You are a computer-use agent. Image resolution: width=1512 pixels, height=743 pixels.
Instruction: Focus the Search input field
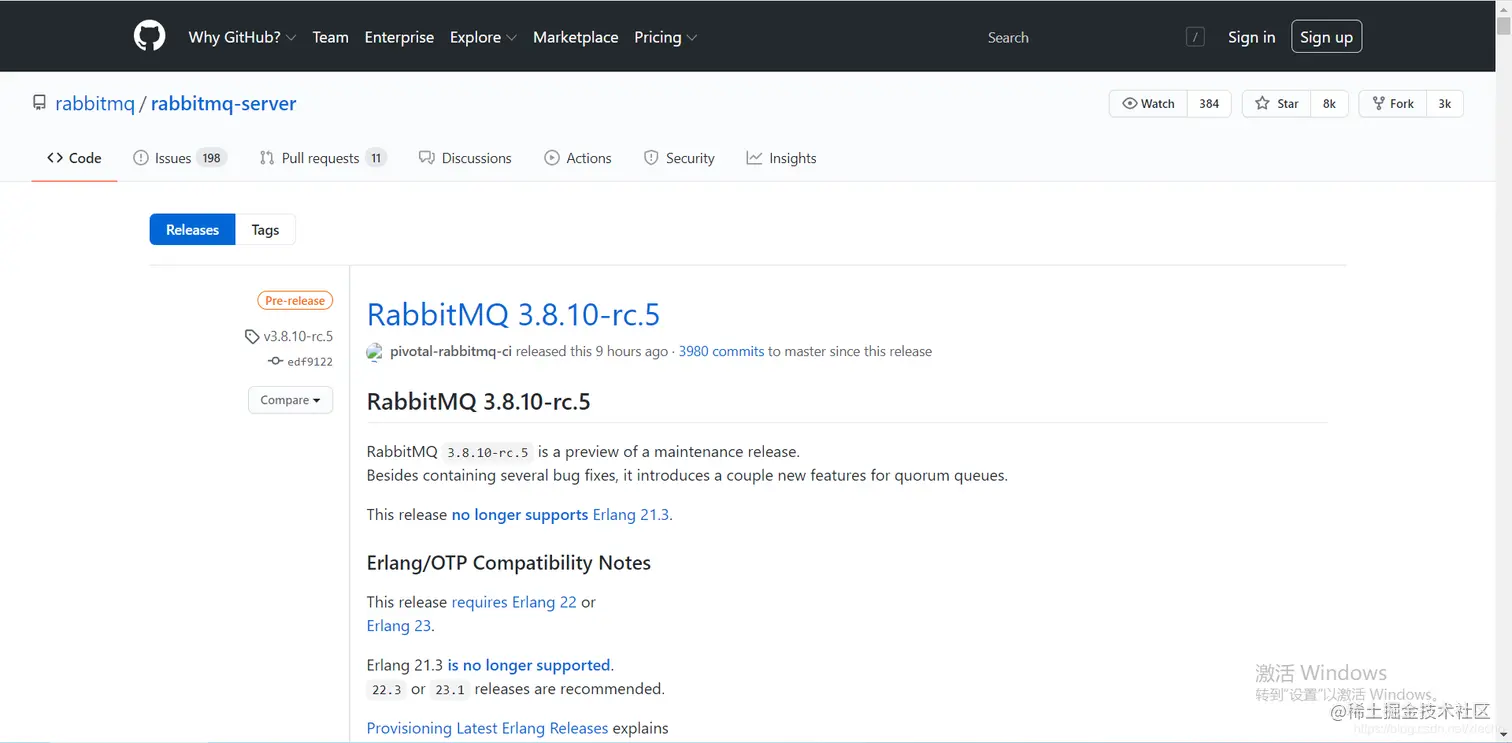pyautogui.click(x=1093, y=37)
